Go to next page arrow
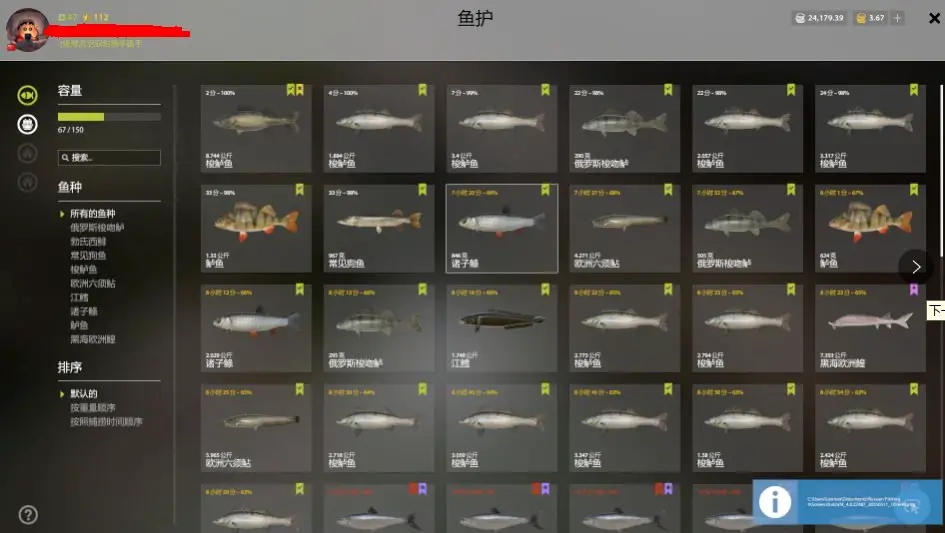The width and height of the screenshot is (945, 533). 915,266
